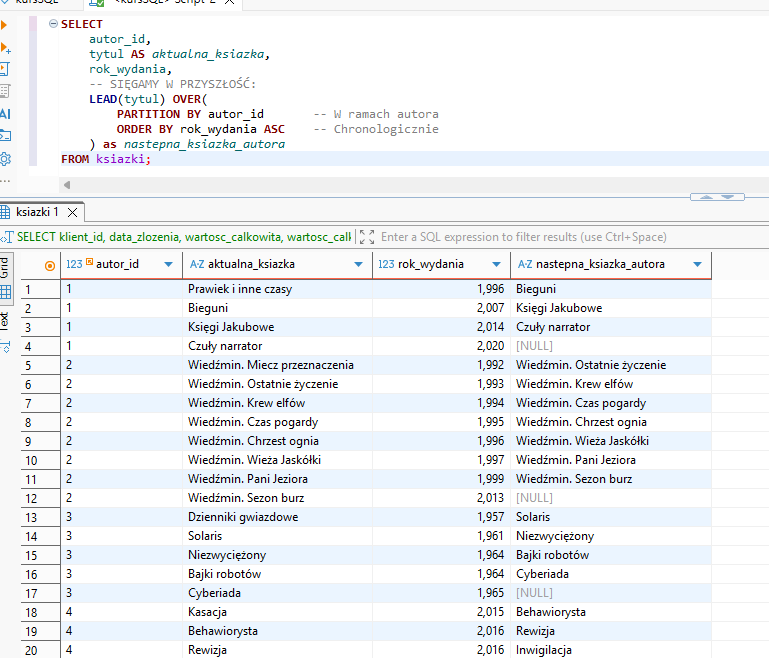This screenshot has height=658, width=769.
Task: Open the nastepna_ksiazka_autora column dropdown arrow
Action: pyautogui.click(x=698, y=265)
